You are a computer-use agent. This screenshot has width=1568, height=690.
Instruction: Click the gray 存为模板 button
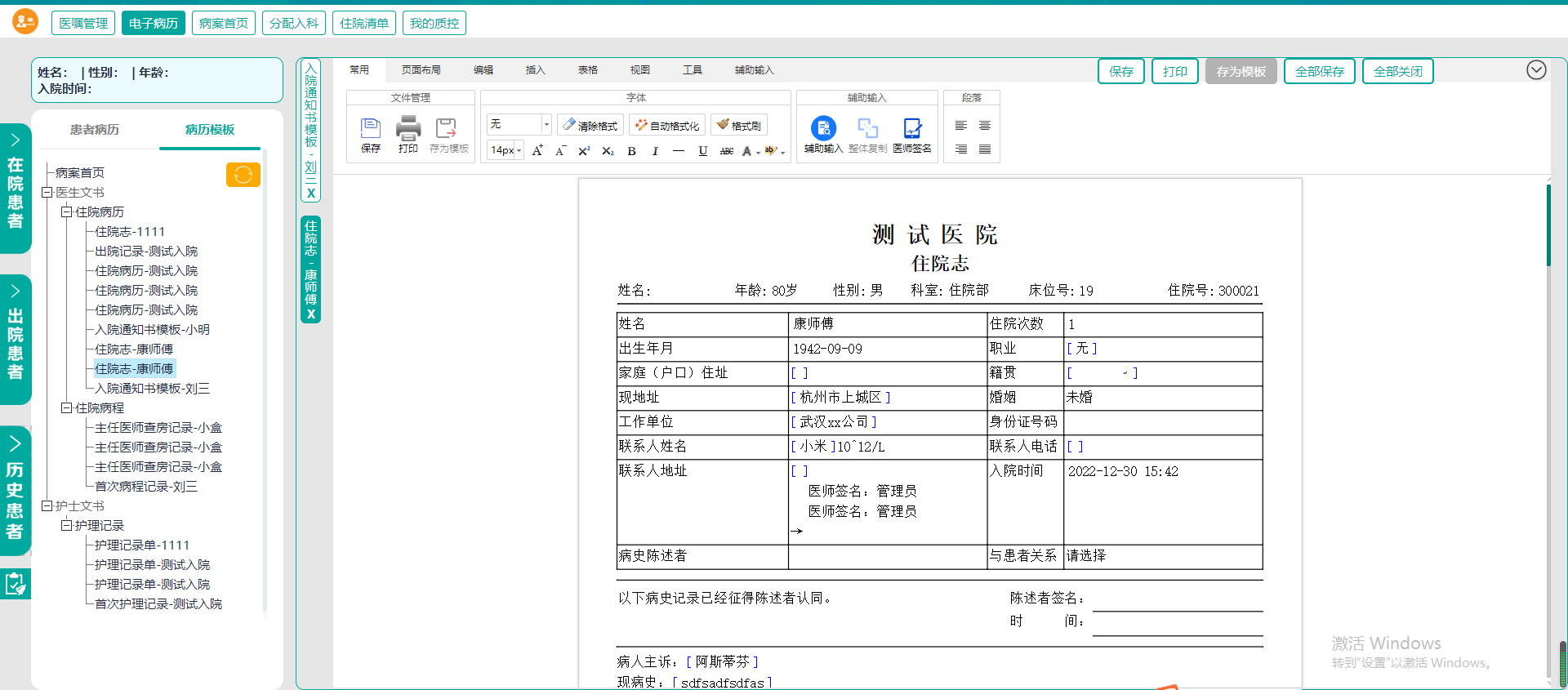click(x=1241, y=72)
